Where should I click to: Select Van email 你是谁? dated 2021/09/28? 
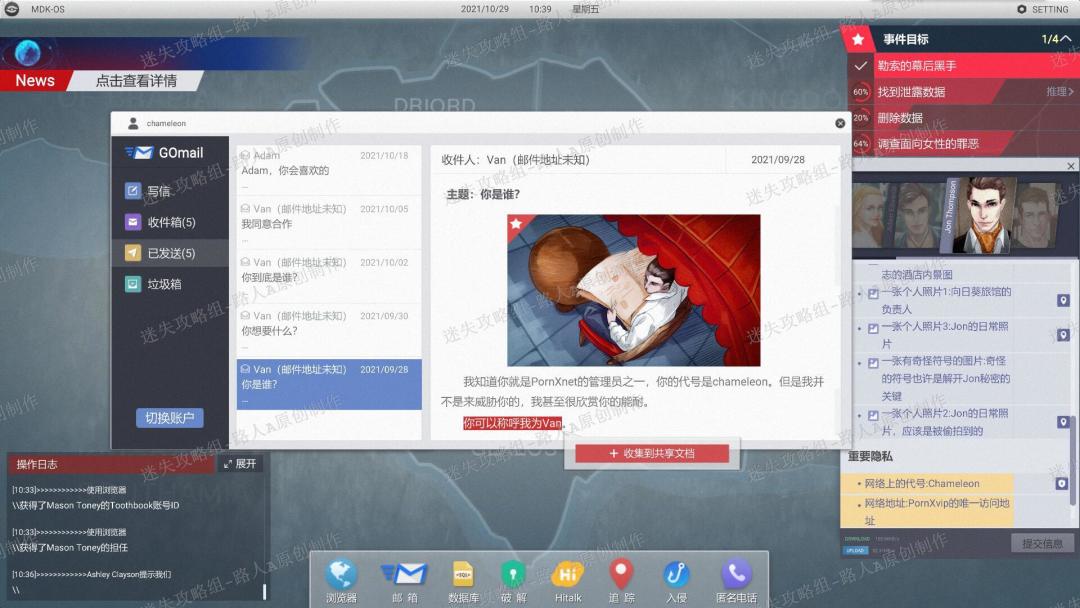point(329,384)
